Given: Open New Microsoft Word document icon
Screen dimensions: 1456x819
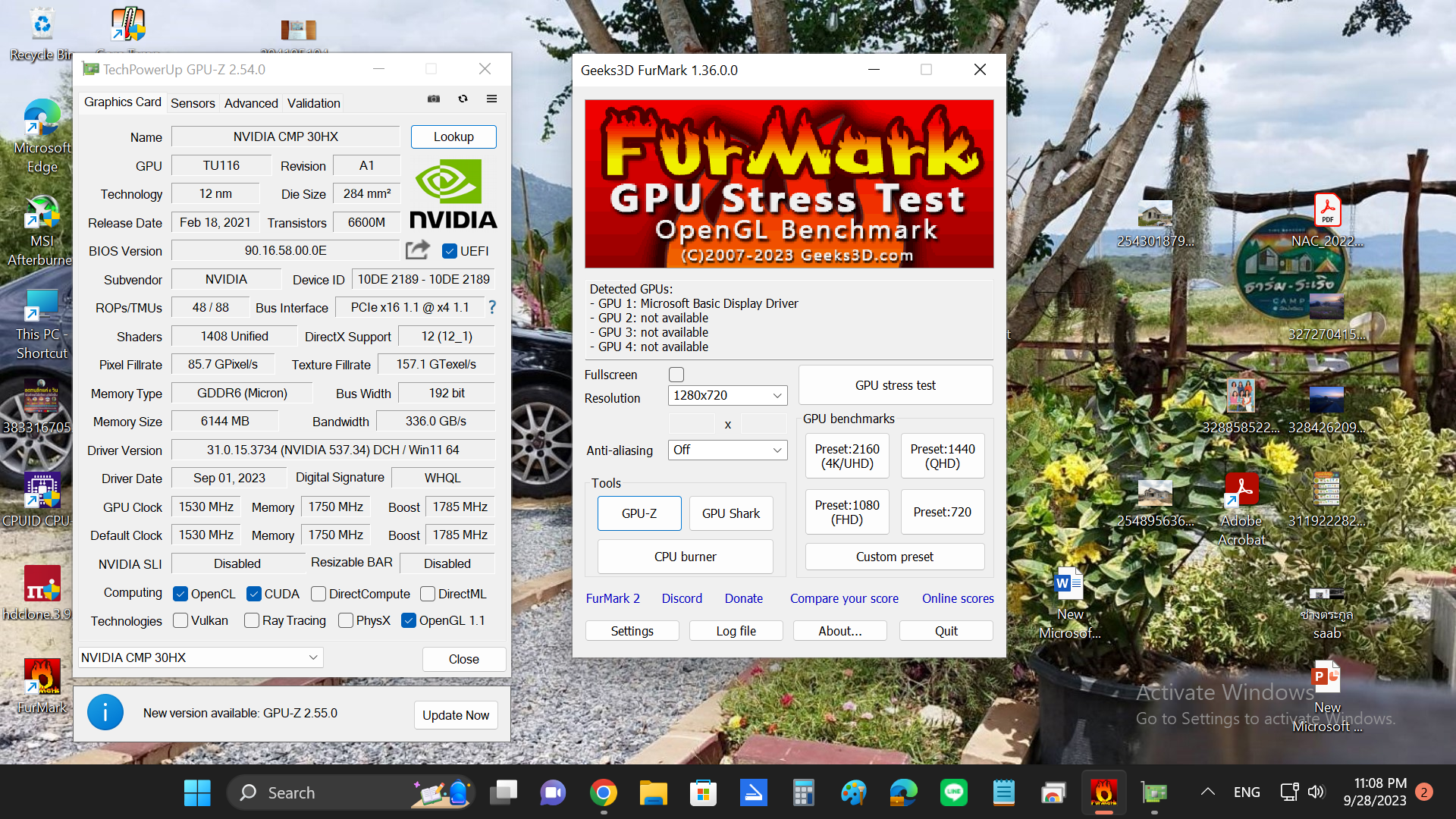Looking at the screenshot, I should coord(1069,603).
